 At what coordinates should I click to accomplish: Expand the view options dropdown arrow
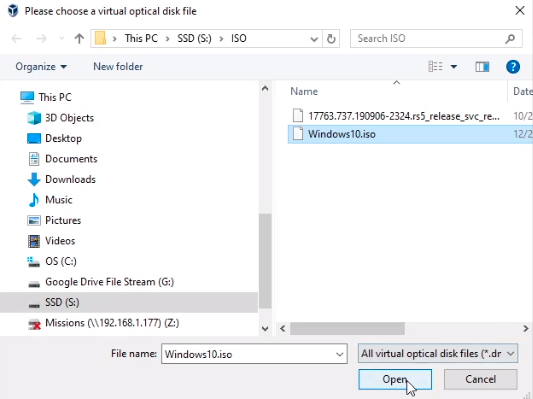[454, 67]
